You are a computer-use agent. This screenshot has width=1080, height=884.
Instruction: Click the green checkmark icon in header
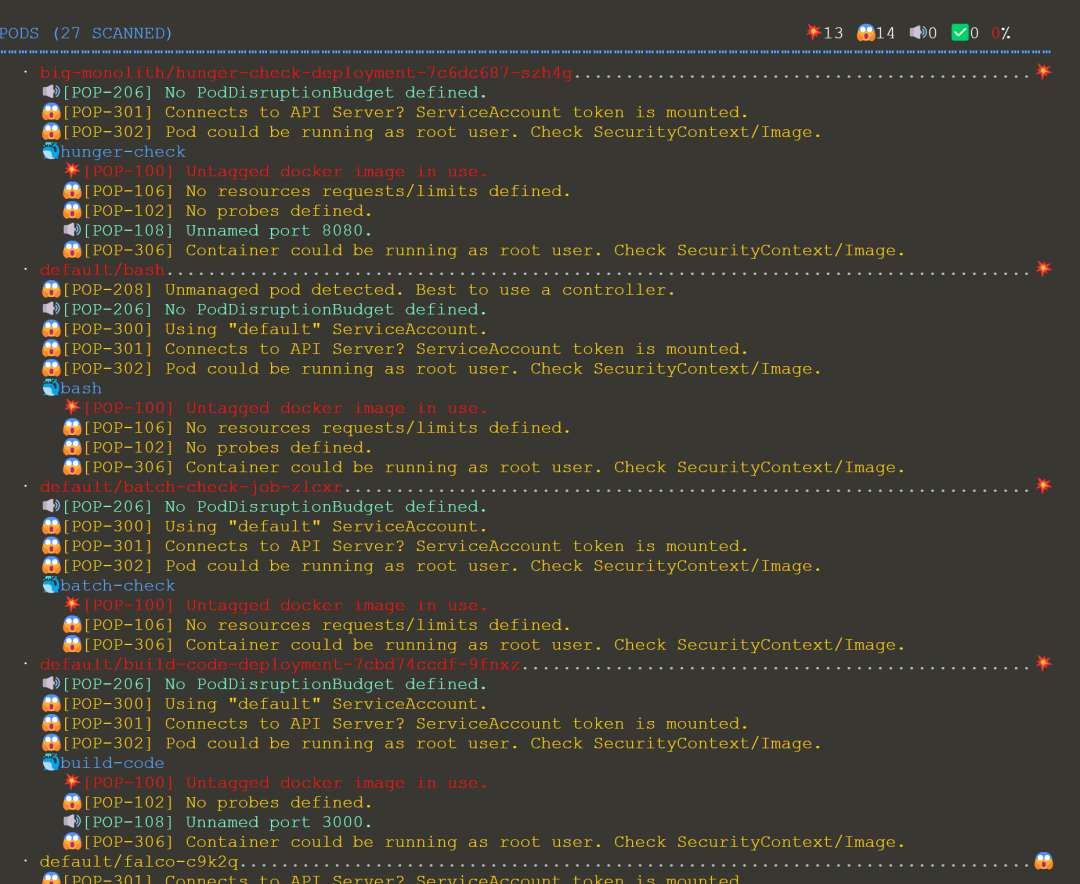pos(960,32)
